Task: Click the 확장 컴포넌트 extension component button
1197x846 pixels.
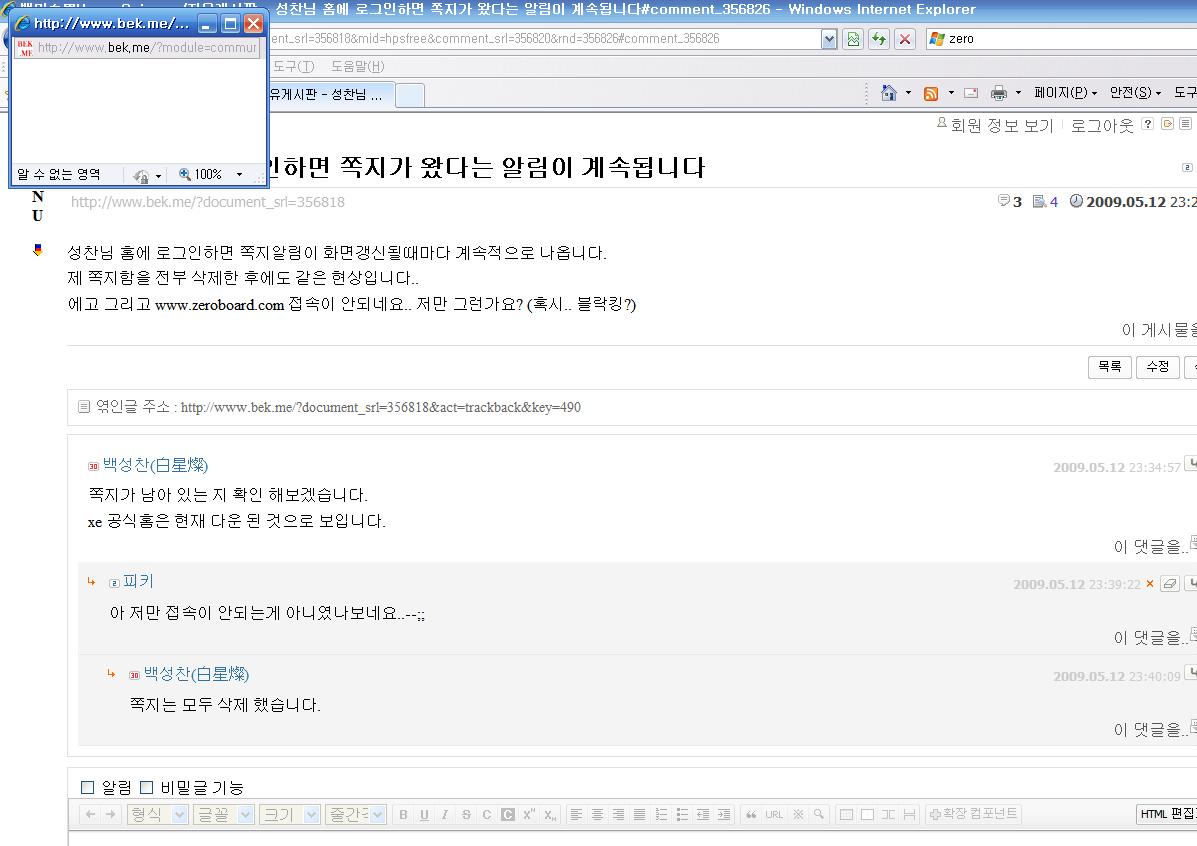Action: click(x=973, y=815)
